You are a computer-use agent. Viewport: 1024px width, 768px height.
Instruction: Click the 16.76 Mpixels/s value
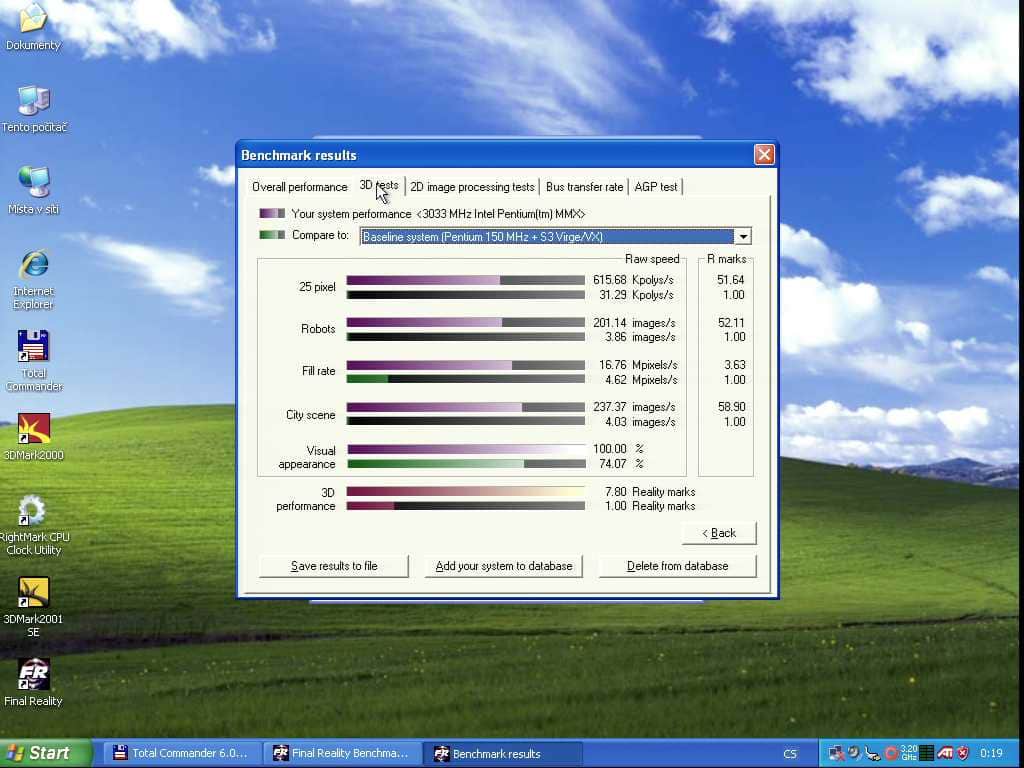tap(638, 365)
